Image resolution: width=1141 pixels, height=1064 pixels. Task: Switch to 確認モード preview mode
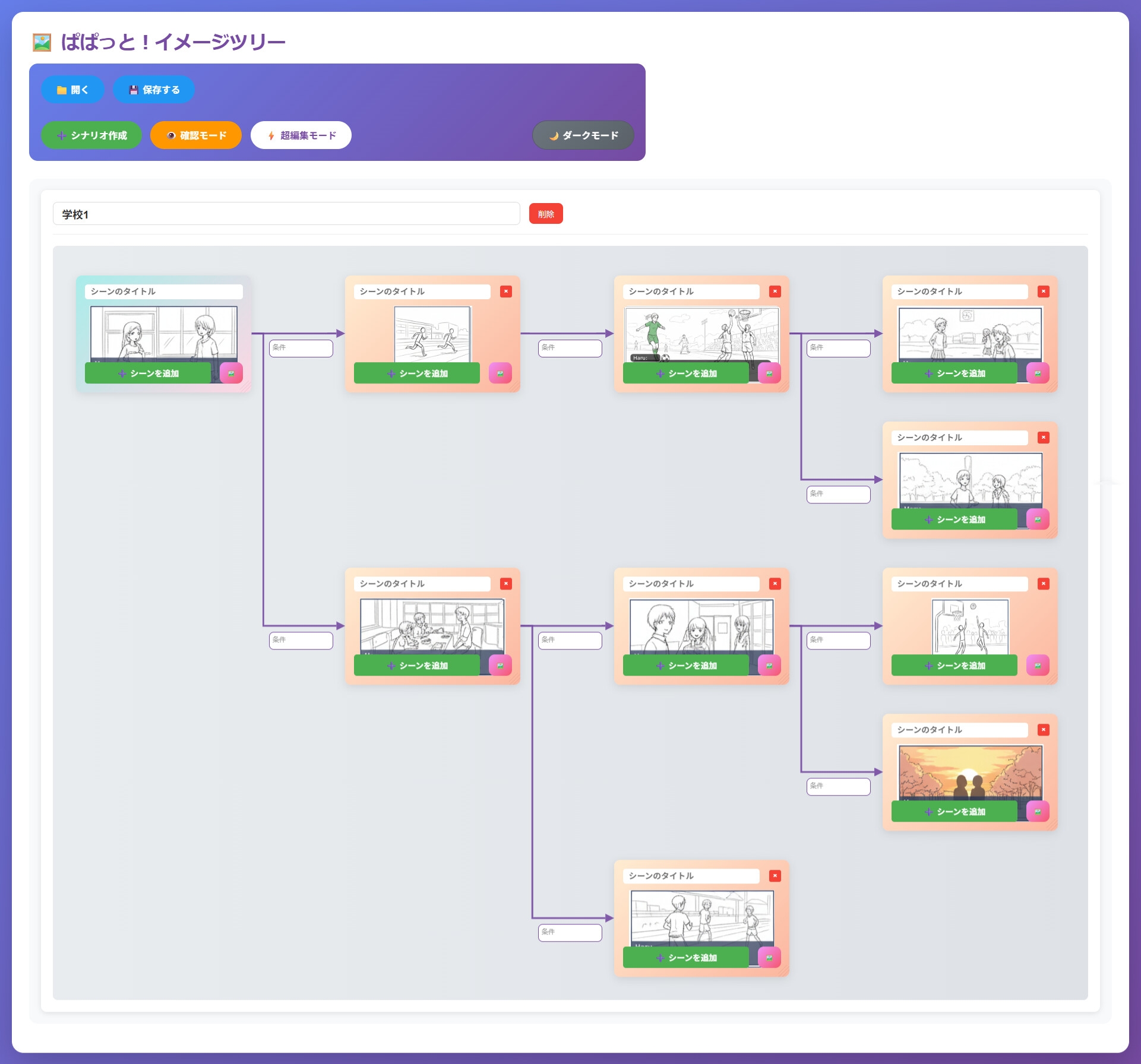(x=195, y=135)
